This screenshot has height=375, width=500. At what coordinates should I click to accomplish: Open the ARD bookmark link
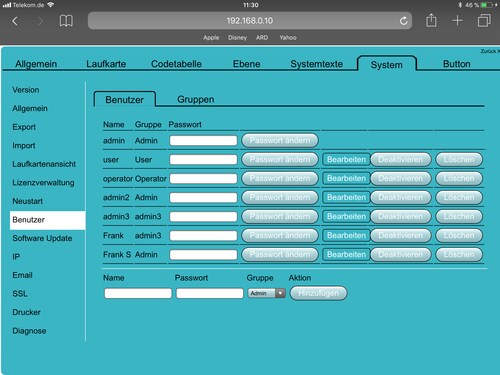(262, 38)
